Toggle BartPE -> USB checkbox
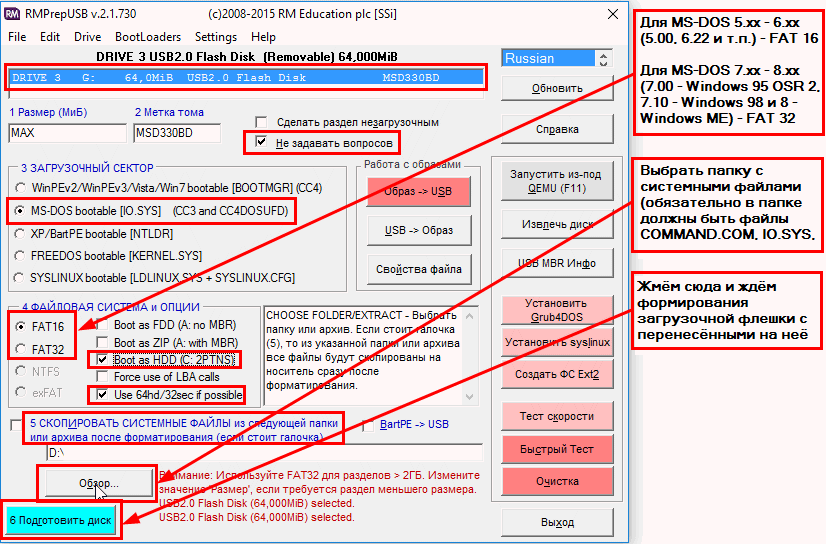Screen dimensions: 826x544 coord(369,424)
